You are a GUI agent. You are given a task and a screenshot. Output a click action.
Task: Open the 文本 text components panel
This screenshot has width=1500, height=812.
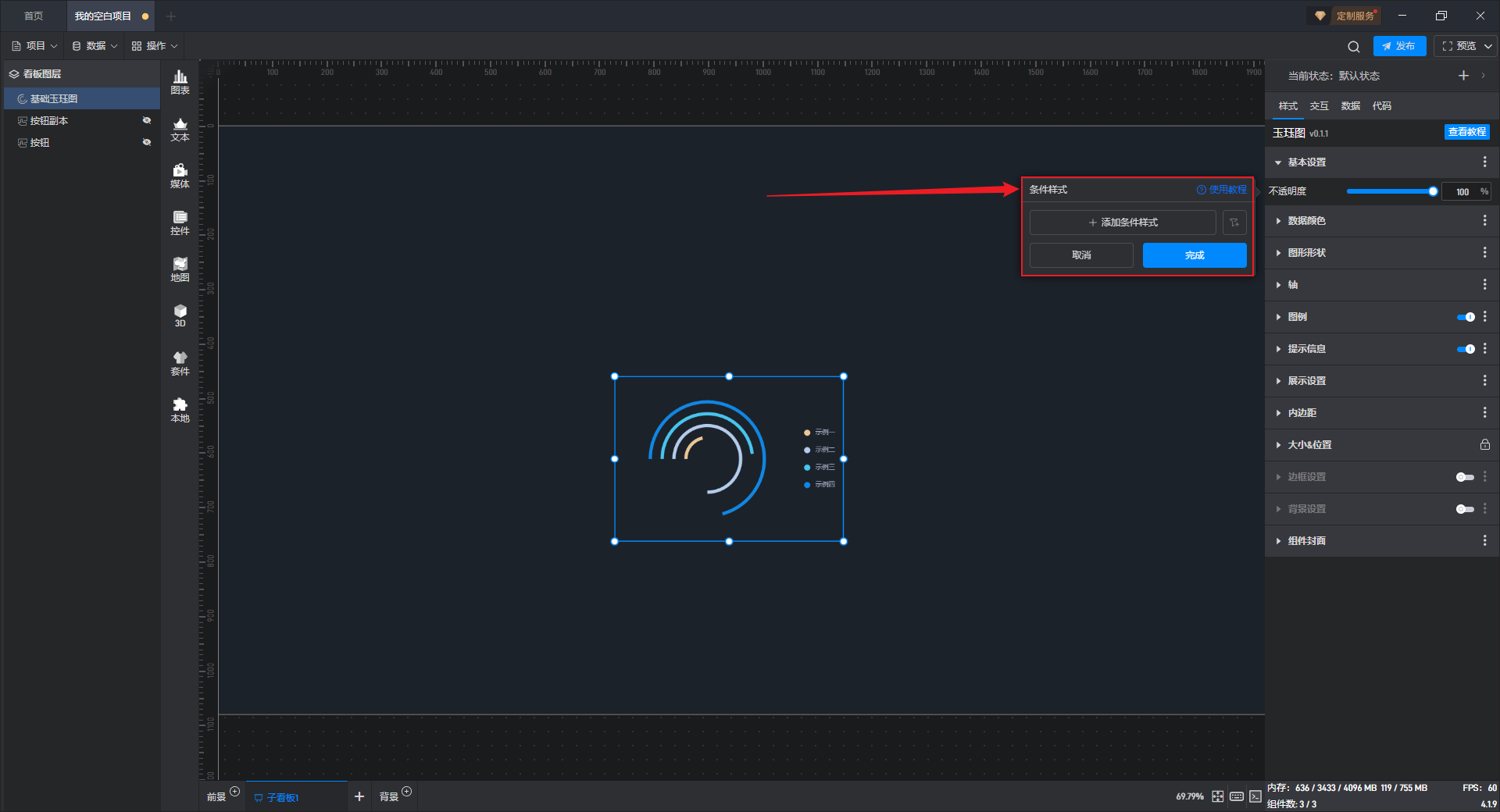[x=180, y=129]
